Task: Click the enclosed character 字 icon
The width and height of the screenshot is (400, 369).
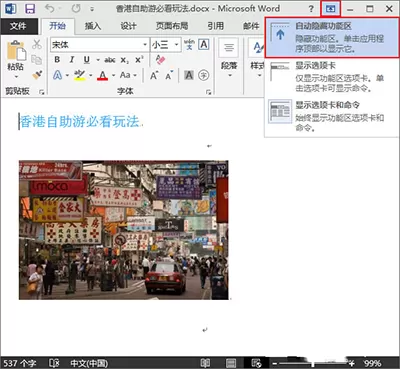Action: (x=203, y=75)
